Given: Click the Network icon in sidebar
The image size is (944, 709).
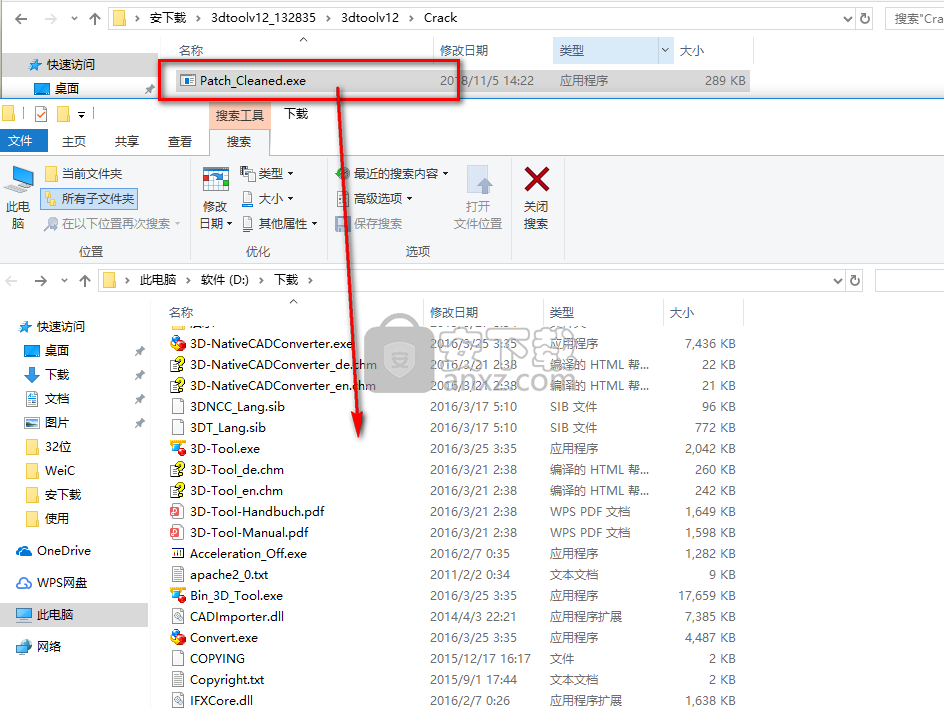Looking at the screenshot, I should coord(23,647).
